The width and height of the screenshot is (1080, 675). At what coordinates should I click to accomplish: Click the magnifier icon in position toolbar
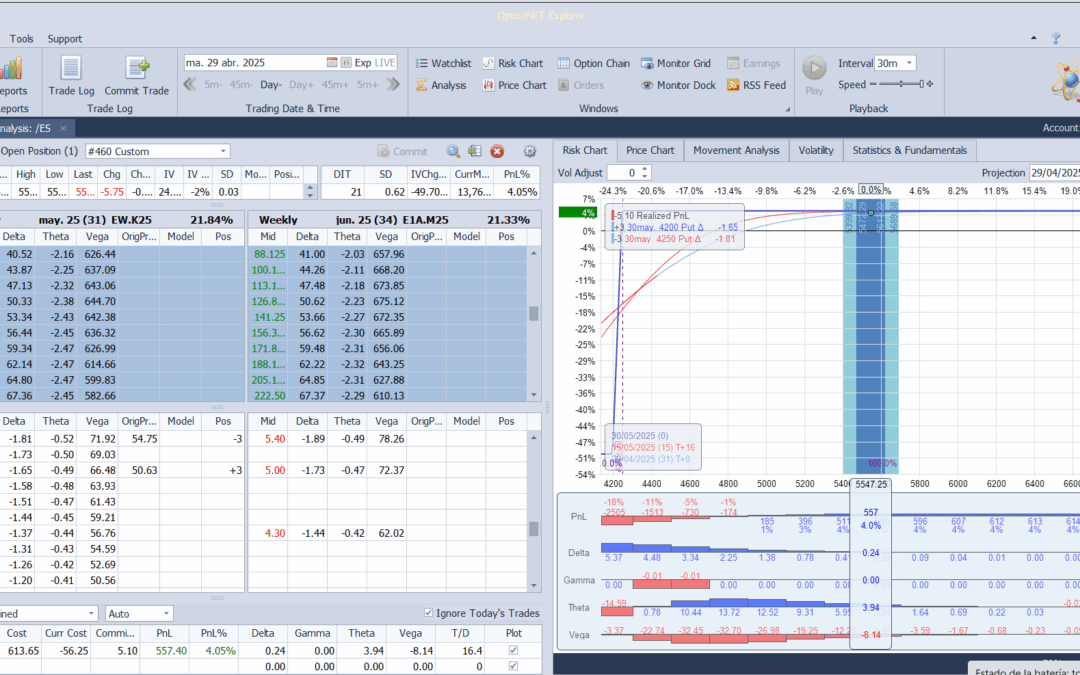pyautogui.click(x=453, y=152)
